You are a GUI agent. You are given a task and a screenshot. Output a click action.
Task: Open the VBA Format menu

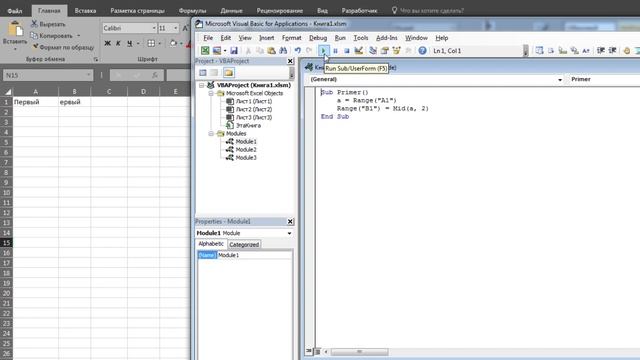291,38
